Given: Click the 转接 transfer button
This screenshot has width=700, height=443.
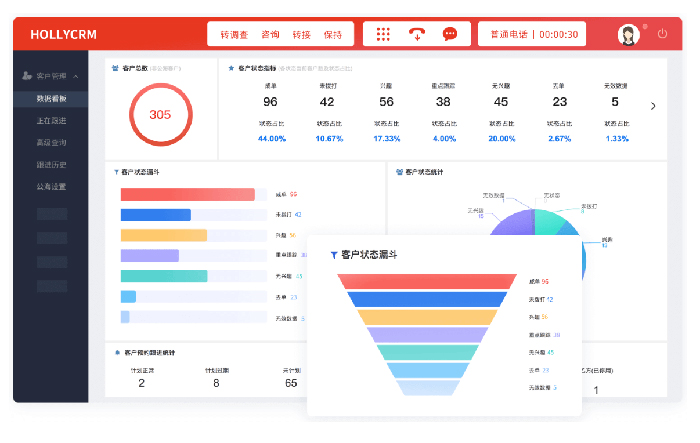Looking at the screenshot, I should click(x=301, y=34).
